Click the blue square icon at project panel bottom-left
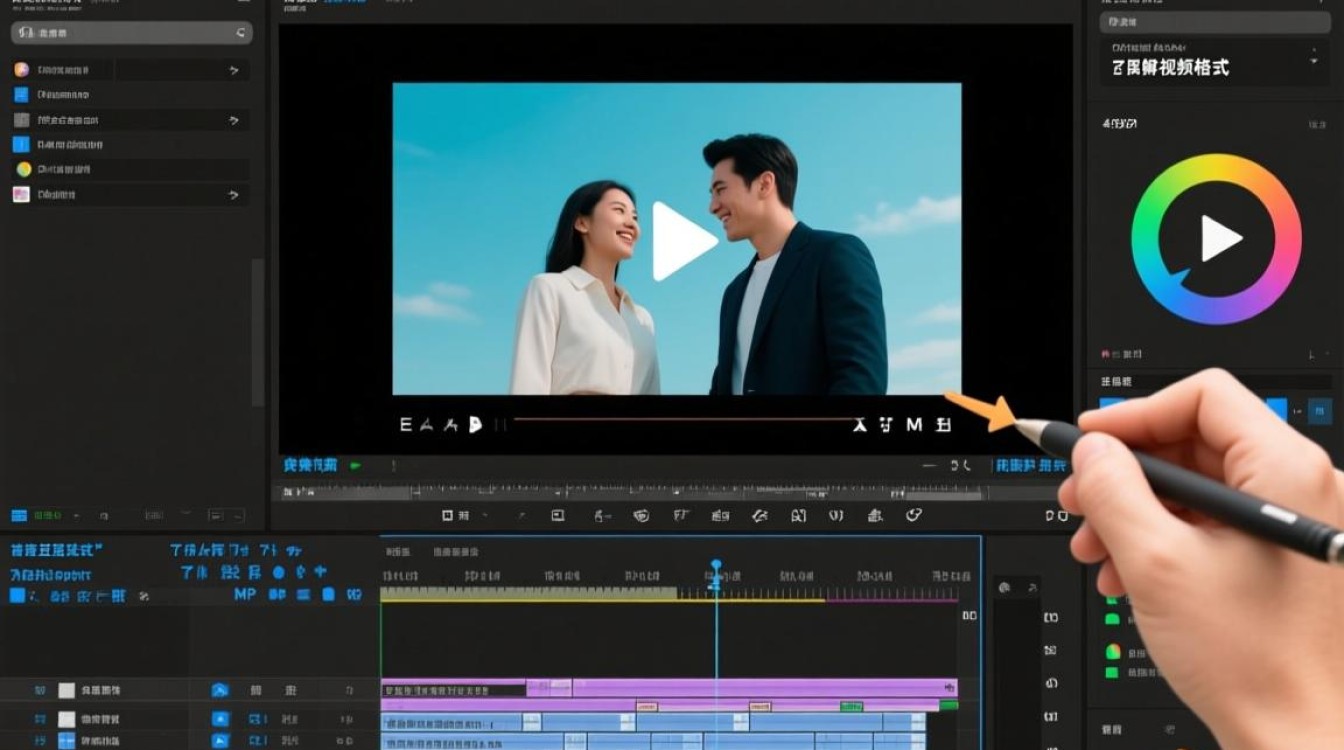This screenshot has height=750, width=1344. pyautogui.click(x=18, y=515)
